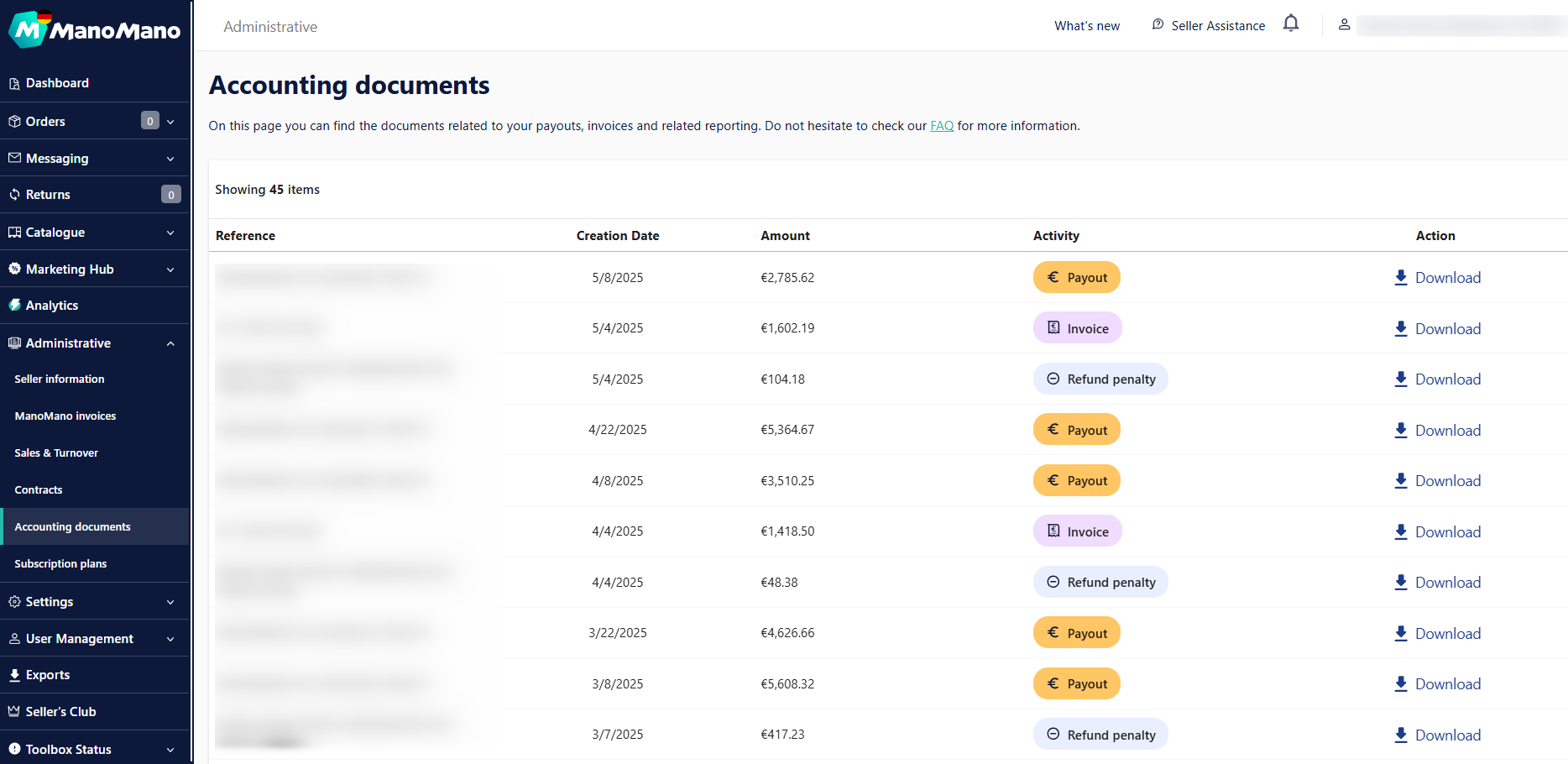Expand the Messaging section
1568x764 pixels.
[x=170, y=159]
